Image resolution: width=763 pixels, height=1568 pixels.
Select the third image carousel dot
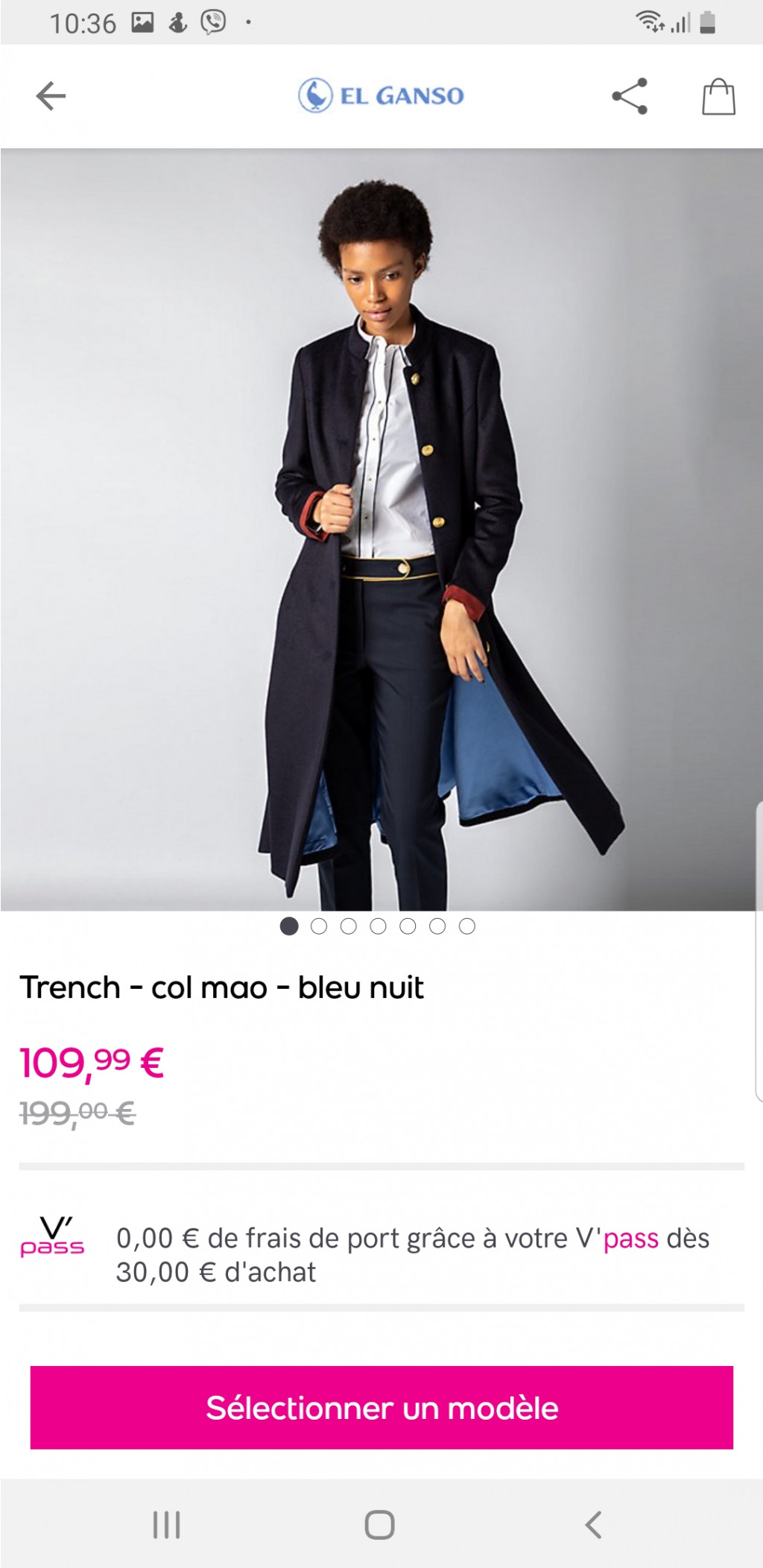coord(349,926)
